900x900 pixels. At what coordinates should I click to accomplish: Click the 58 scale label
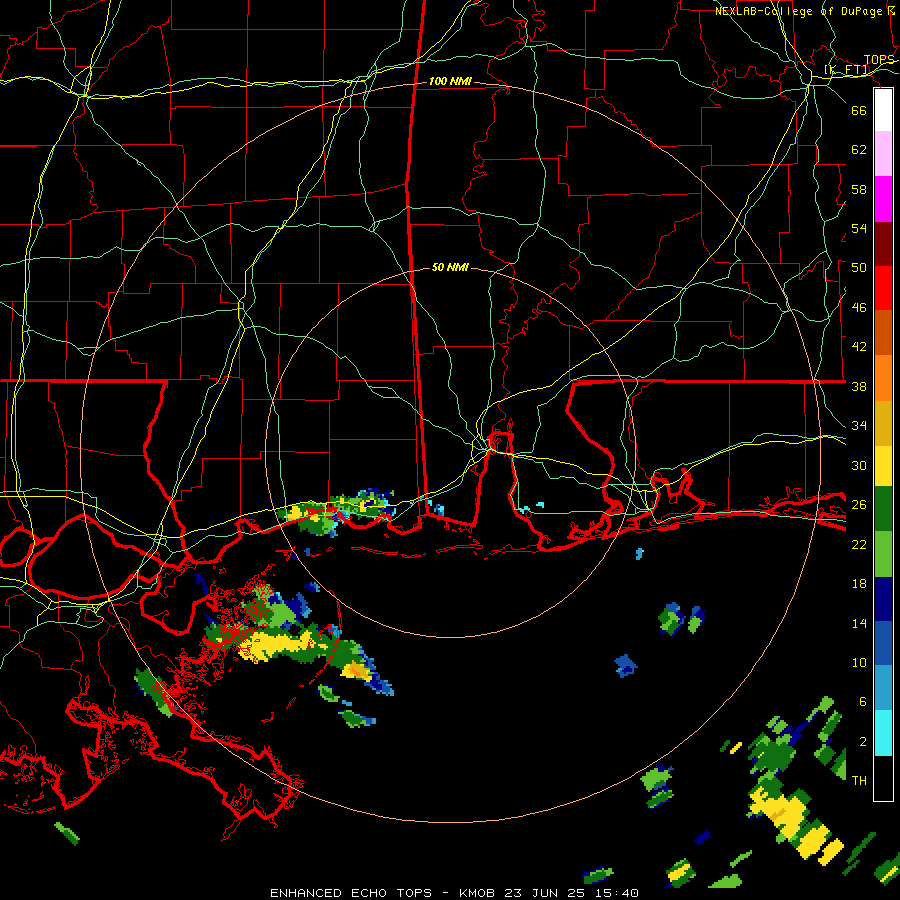pyautogui.click(x=859, y=189)
